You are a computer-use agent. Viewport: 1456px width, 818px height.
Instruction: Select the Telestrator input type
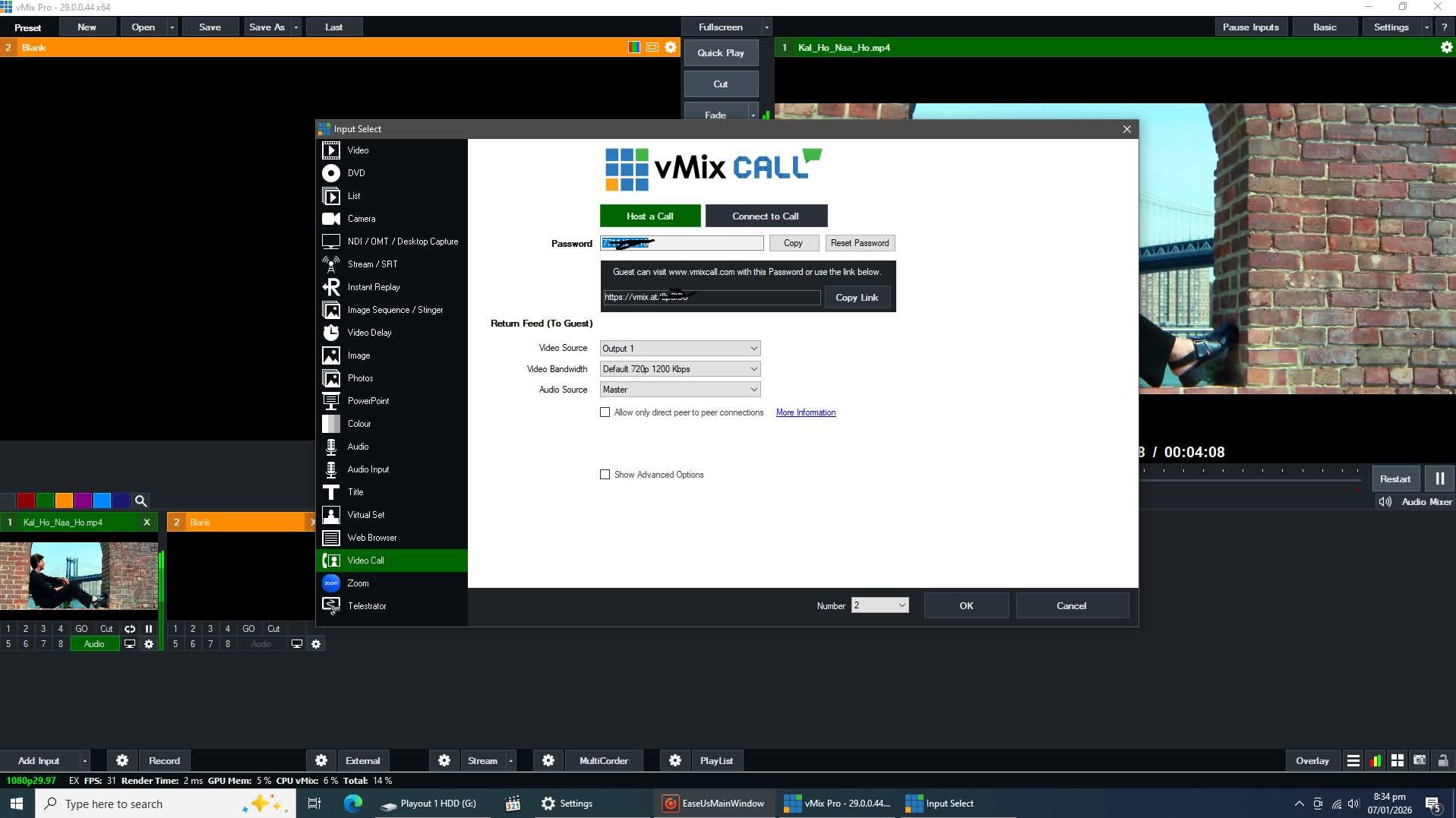391,606
